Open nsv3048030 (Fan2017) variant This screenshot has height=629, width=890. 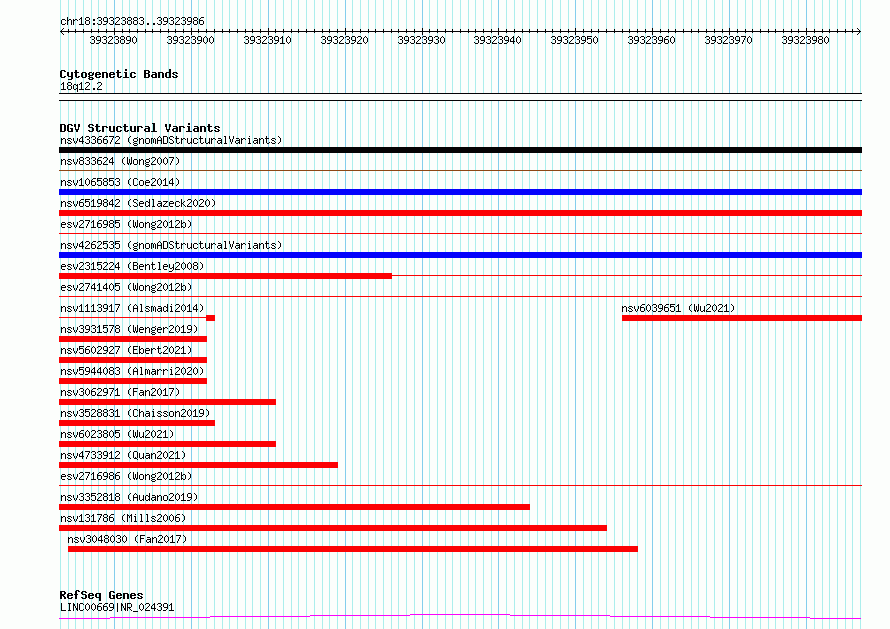(127, 539)
